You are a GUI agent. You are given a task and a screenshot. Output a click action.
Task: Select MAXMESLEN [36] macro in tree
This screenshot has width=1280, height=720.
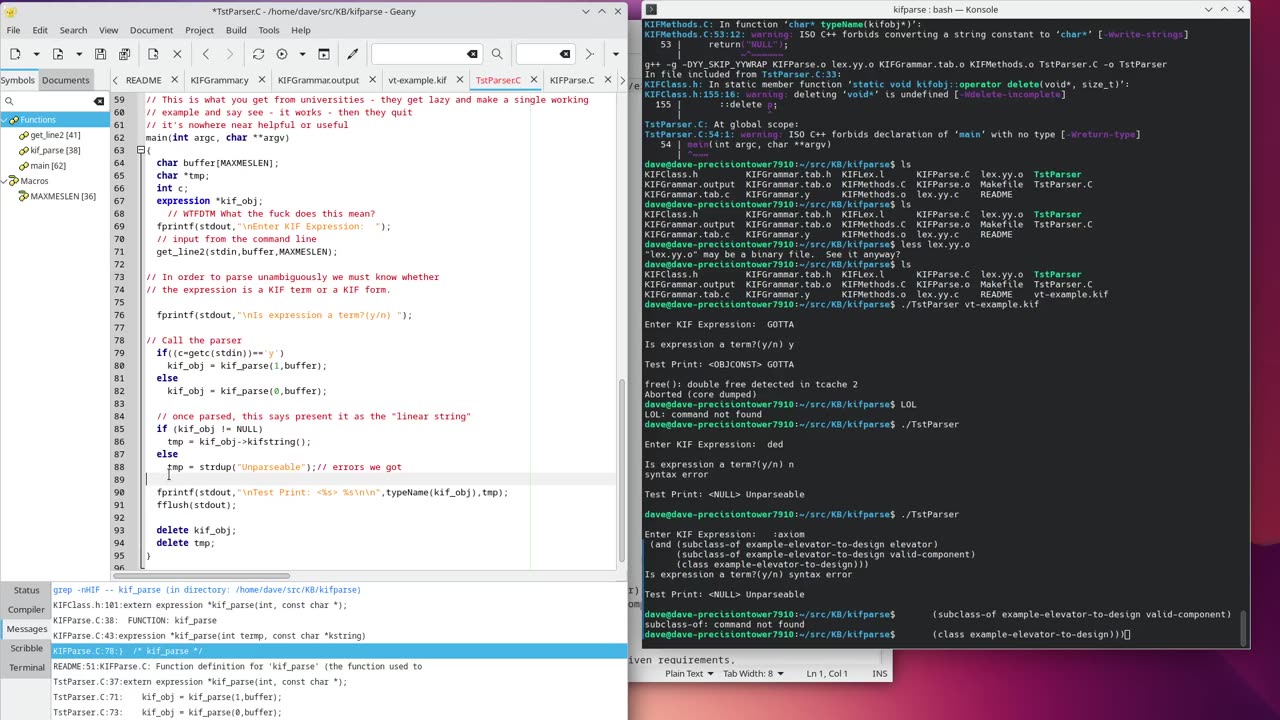63,196
